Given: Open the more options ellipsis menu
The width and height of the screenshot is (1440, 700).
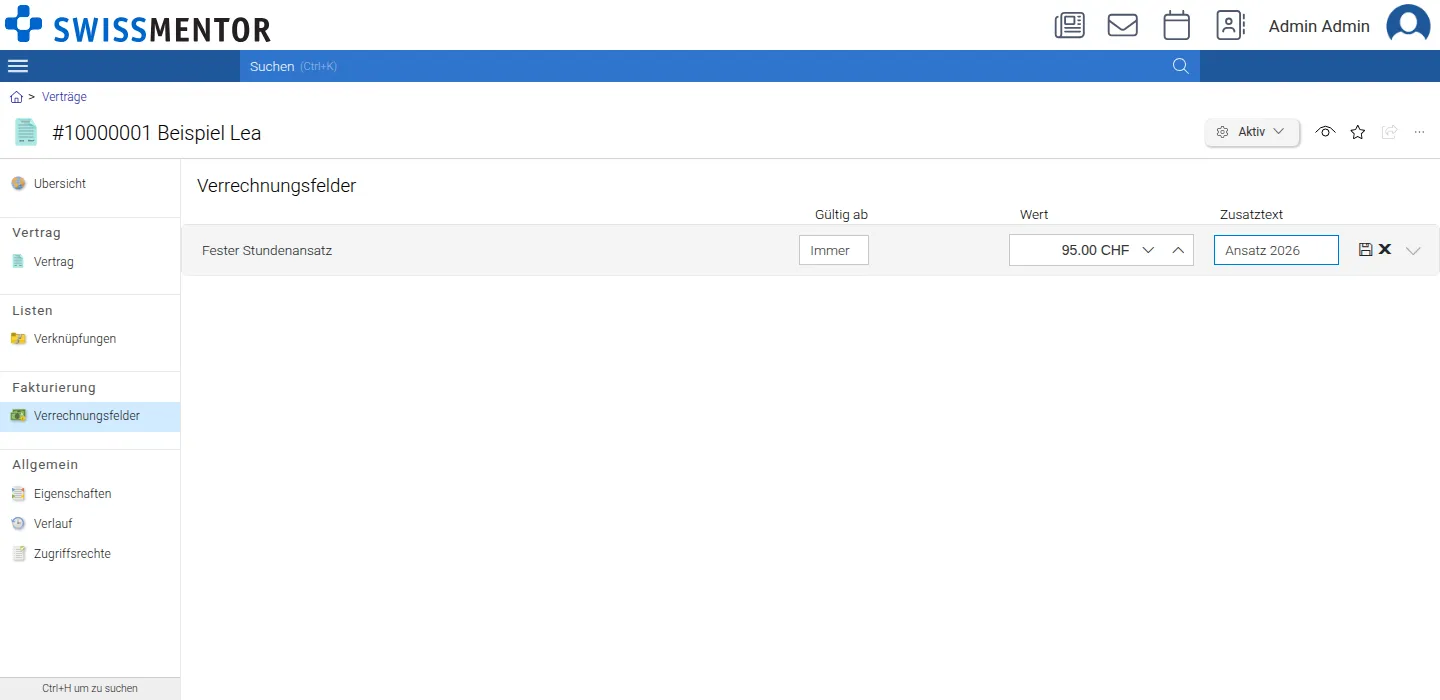Looking at the screenshot, I should pos(1420,132).
